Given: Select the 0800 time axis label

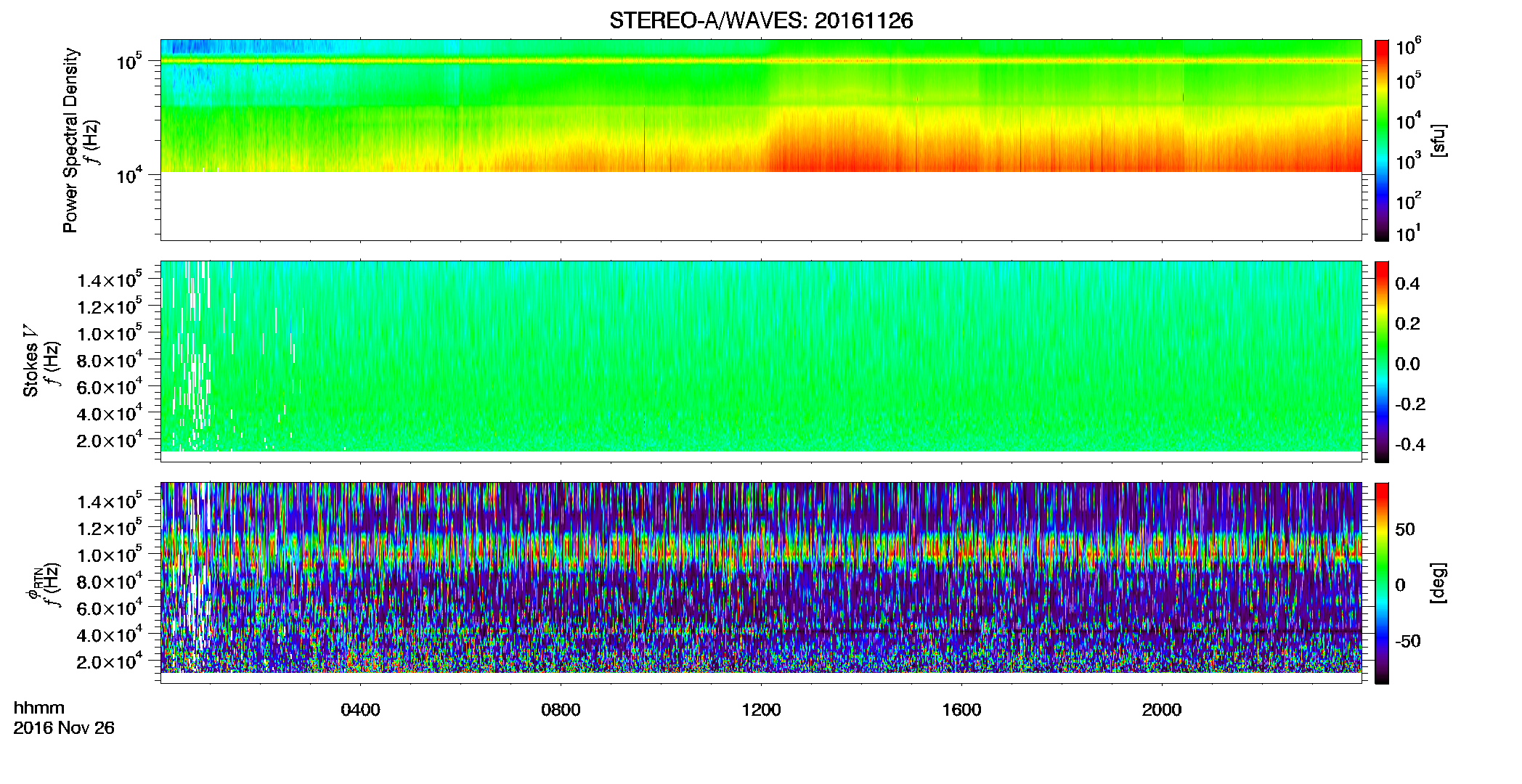Looking at the screenshot, I should [x=561, y=710].
